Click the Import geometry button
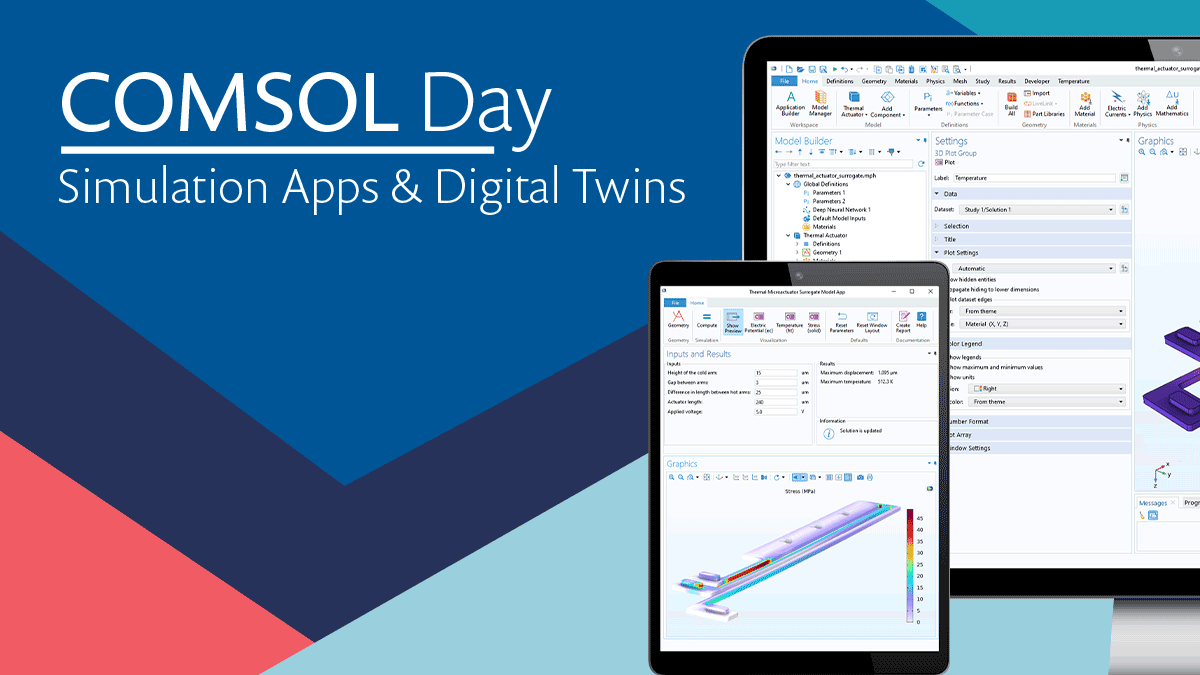 tap(1037, 93)
